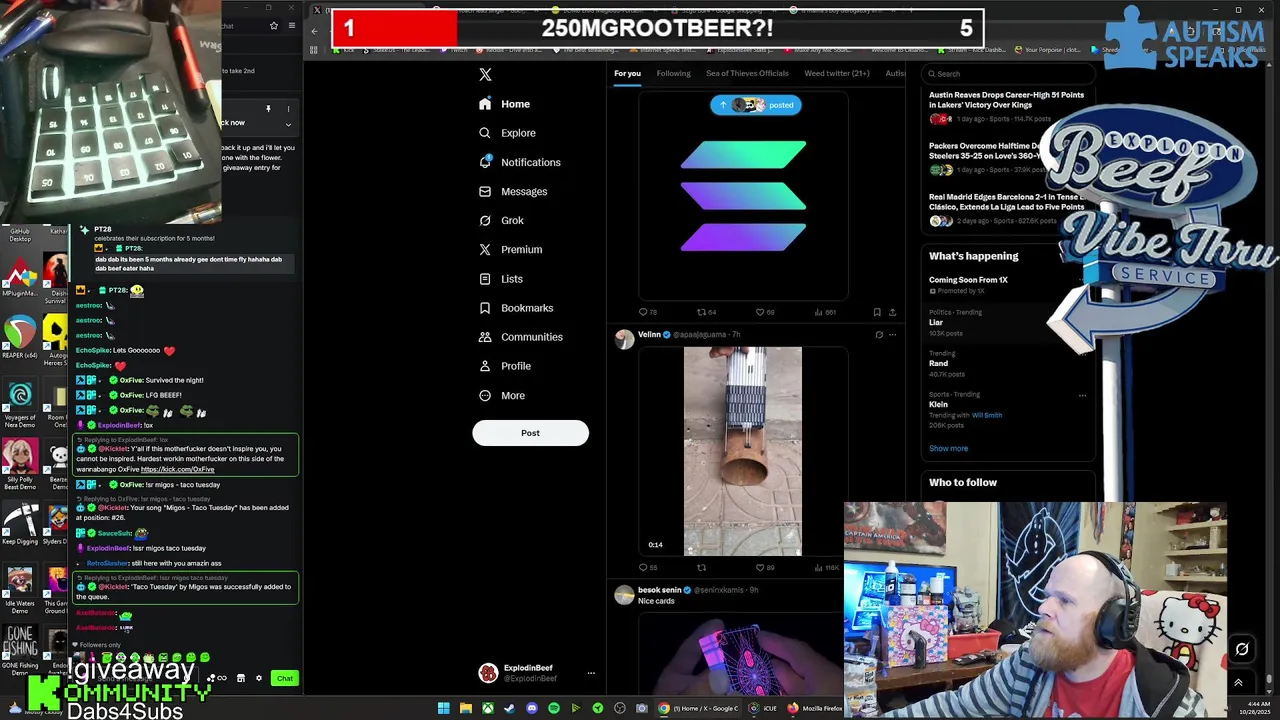Click the green Chat button
This screenshot has width=1280, height=720.
pos(285,679)
